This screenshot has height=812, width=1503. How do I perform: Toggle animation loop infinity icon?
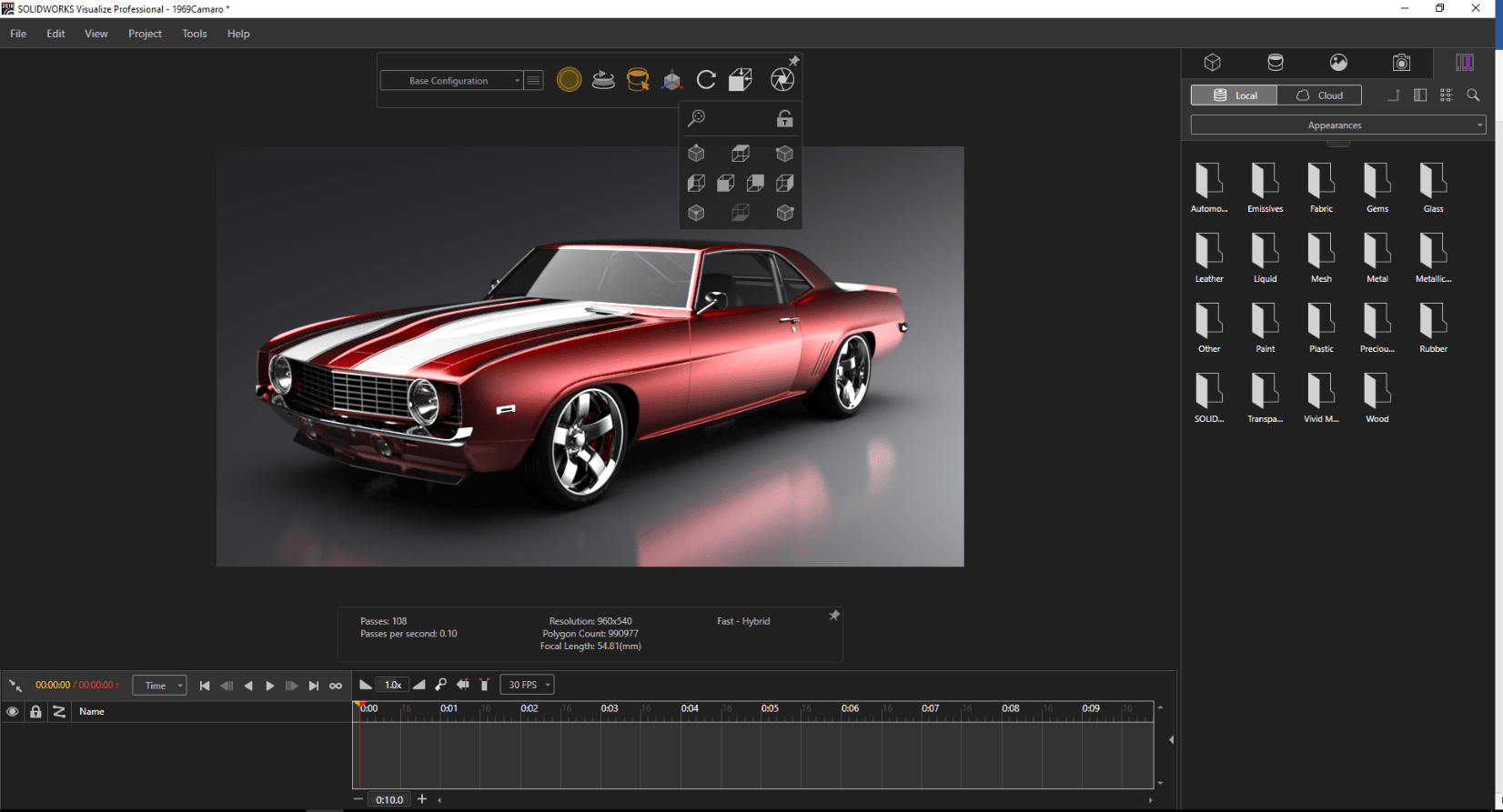(336, 686)
